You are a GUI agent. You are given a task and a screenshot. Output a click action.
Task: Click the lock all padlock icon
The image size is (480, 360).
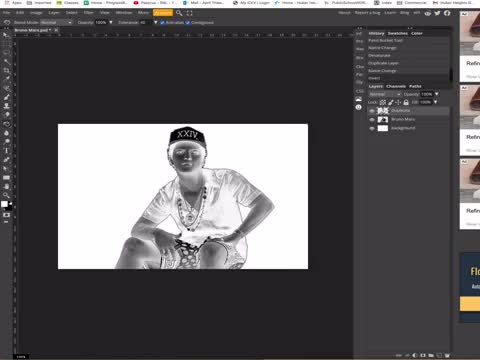click(x=406, y=102)
